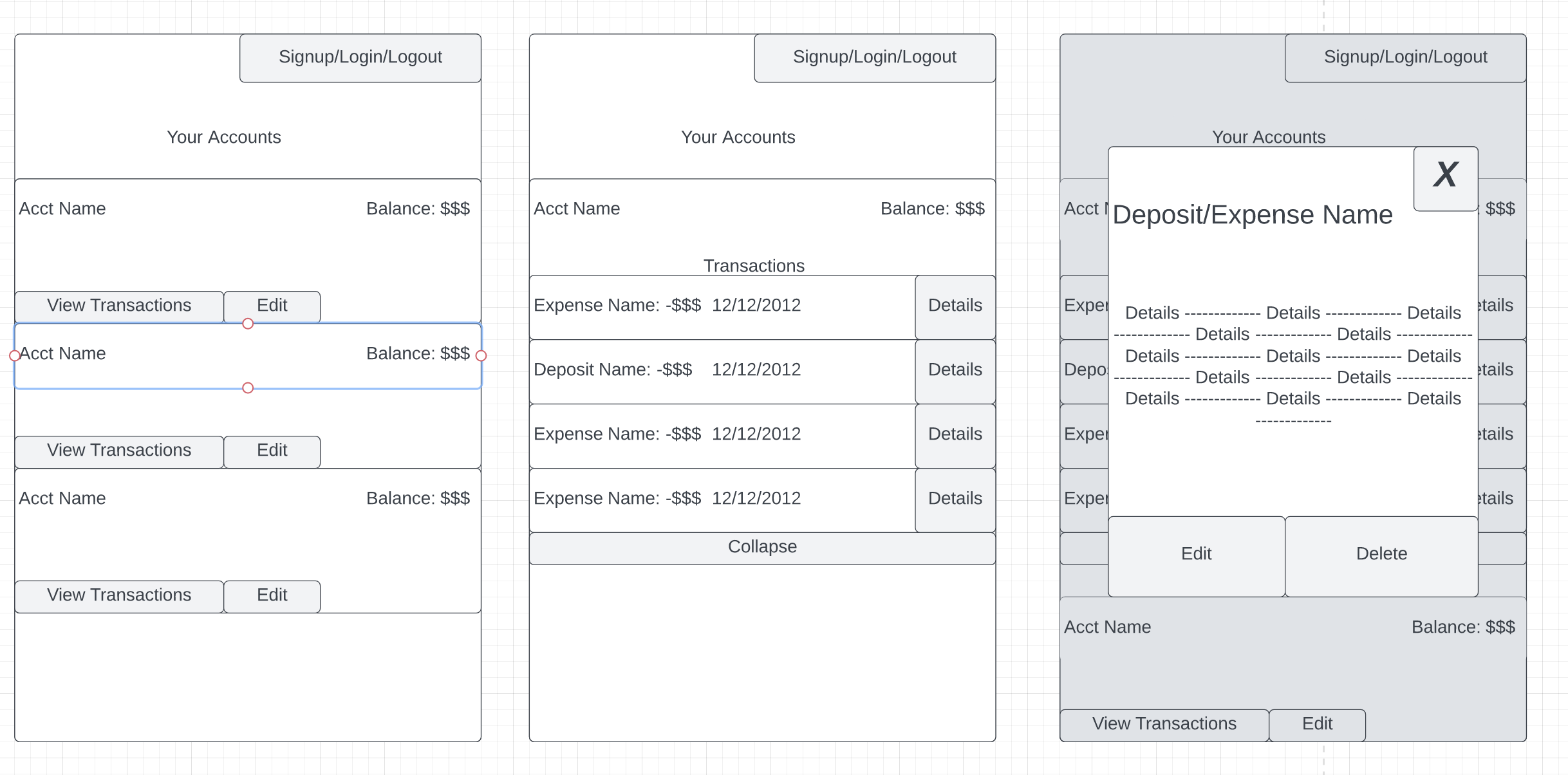
Task: Click Signup/Login/Logout in right wireframe
Action: (1405, 58)
